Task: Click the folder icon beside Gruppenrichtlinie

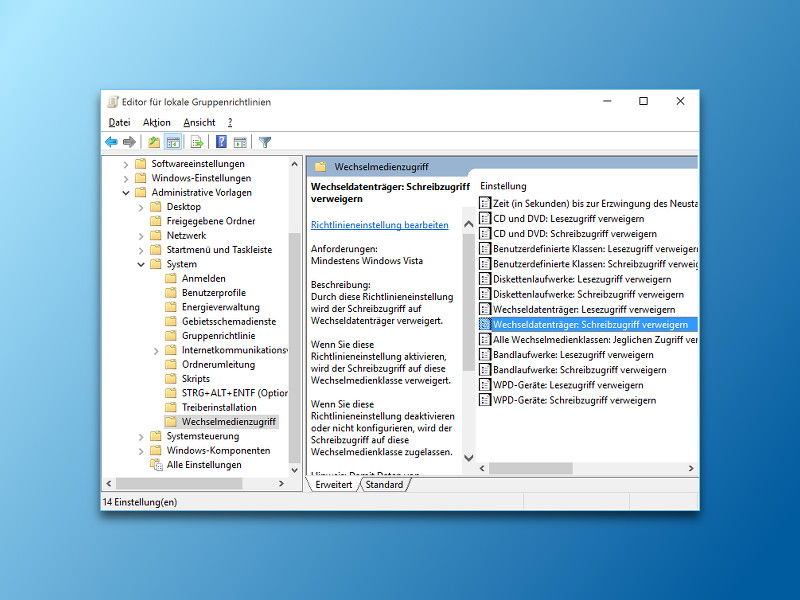Action: (x=171, y=336)
